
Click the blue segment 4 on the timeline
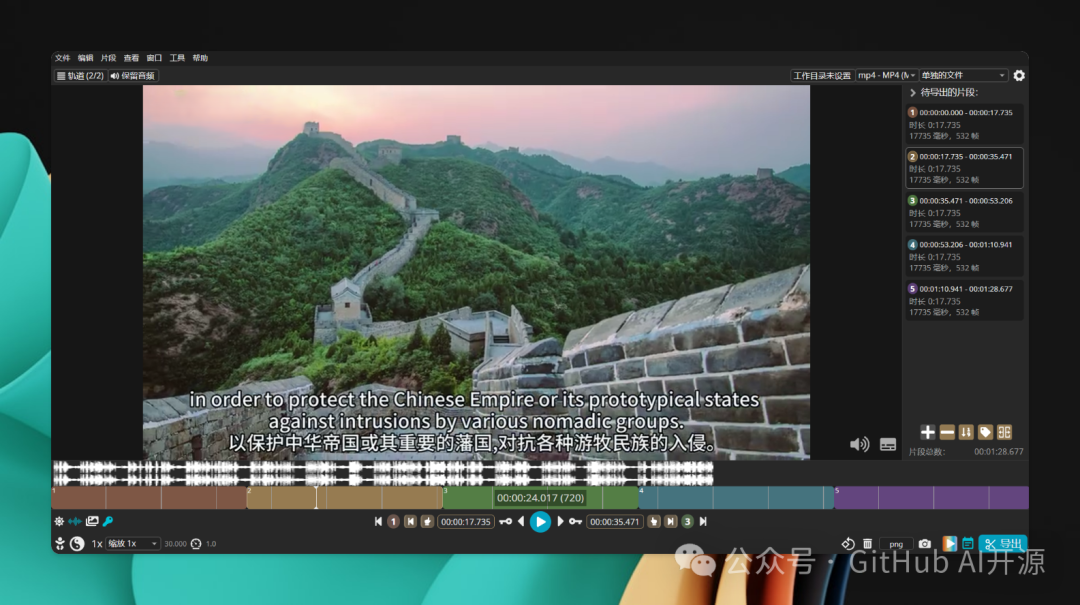pos(736,498)
